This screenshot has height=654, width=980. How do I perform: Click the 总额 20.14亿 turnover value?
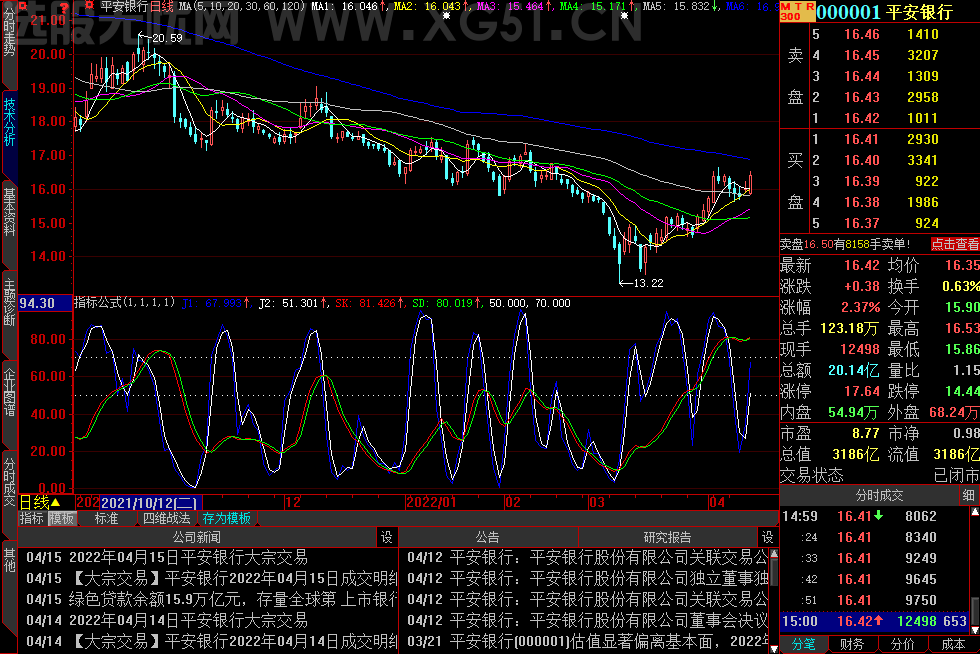click(x=853, y=370)
